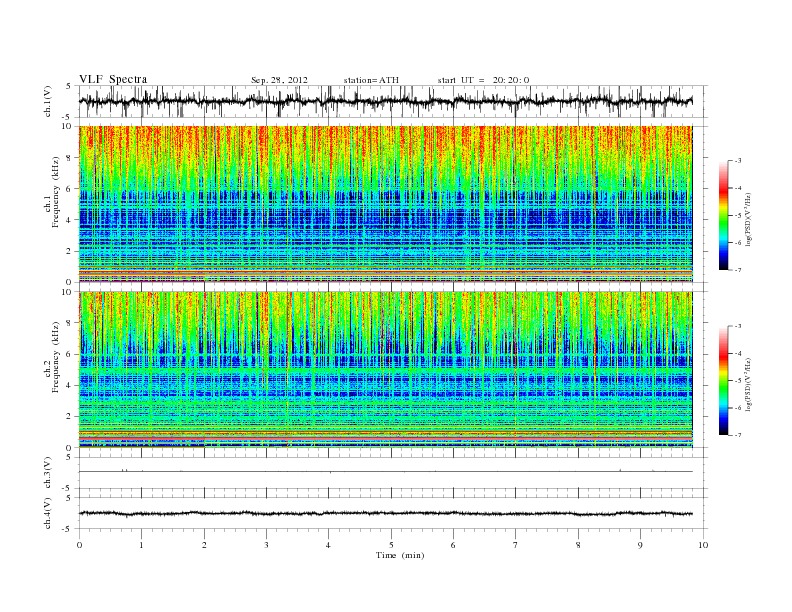
Task: Click the "station=ATH" header label
Action: [371, 80]
